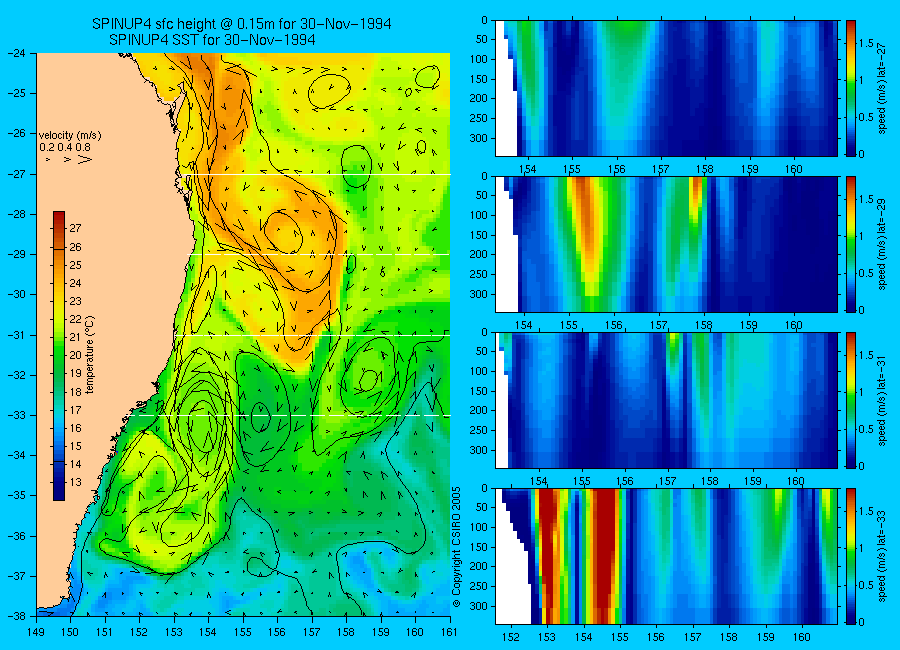Click '152' longitude label under lat=-33 panel
This screenshot has height=650, width=900.
click(x=510, y=637)
